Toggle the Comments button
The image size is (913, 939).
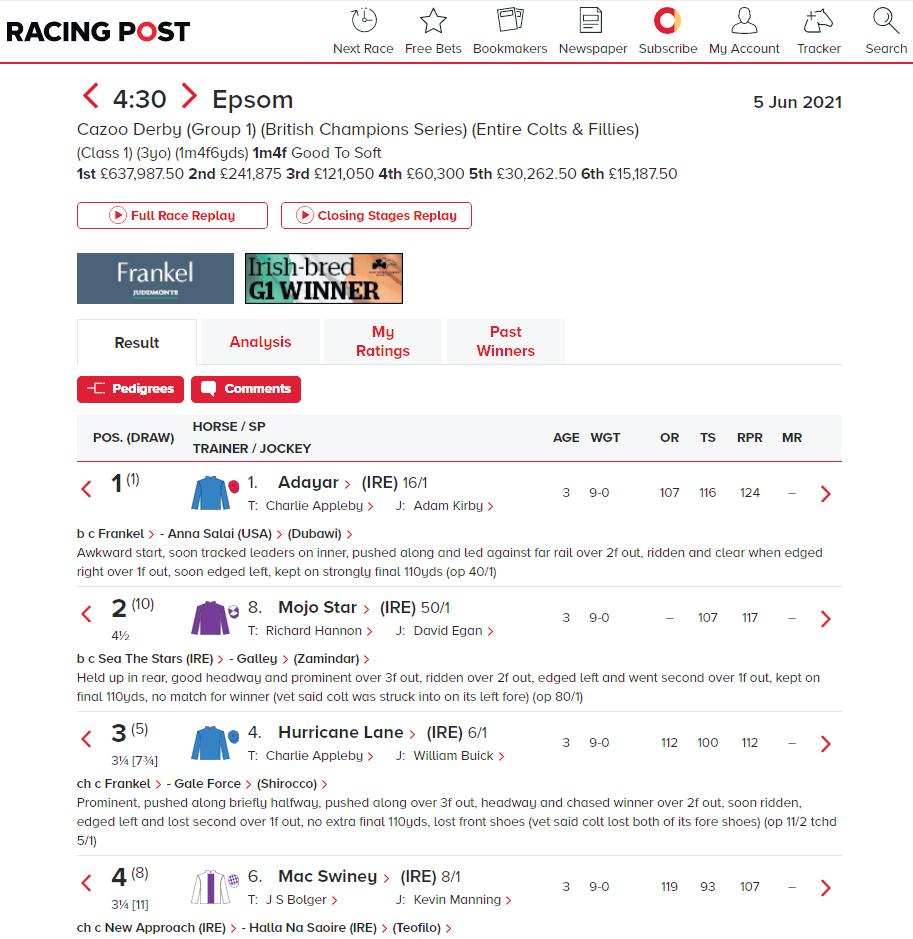click(246, 389)
